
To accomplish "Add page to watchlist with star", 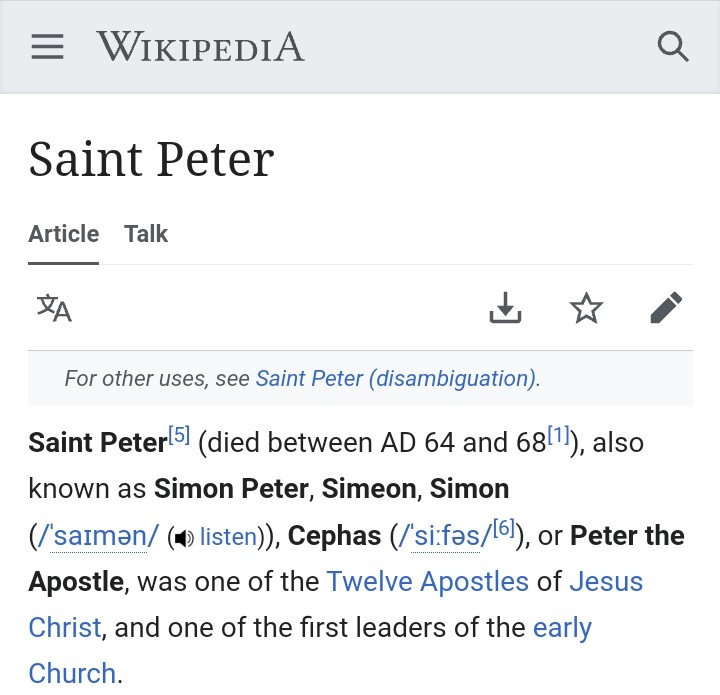I will click(586, 308).
